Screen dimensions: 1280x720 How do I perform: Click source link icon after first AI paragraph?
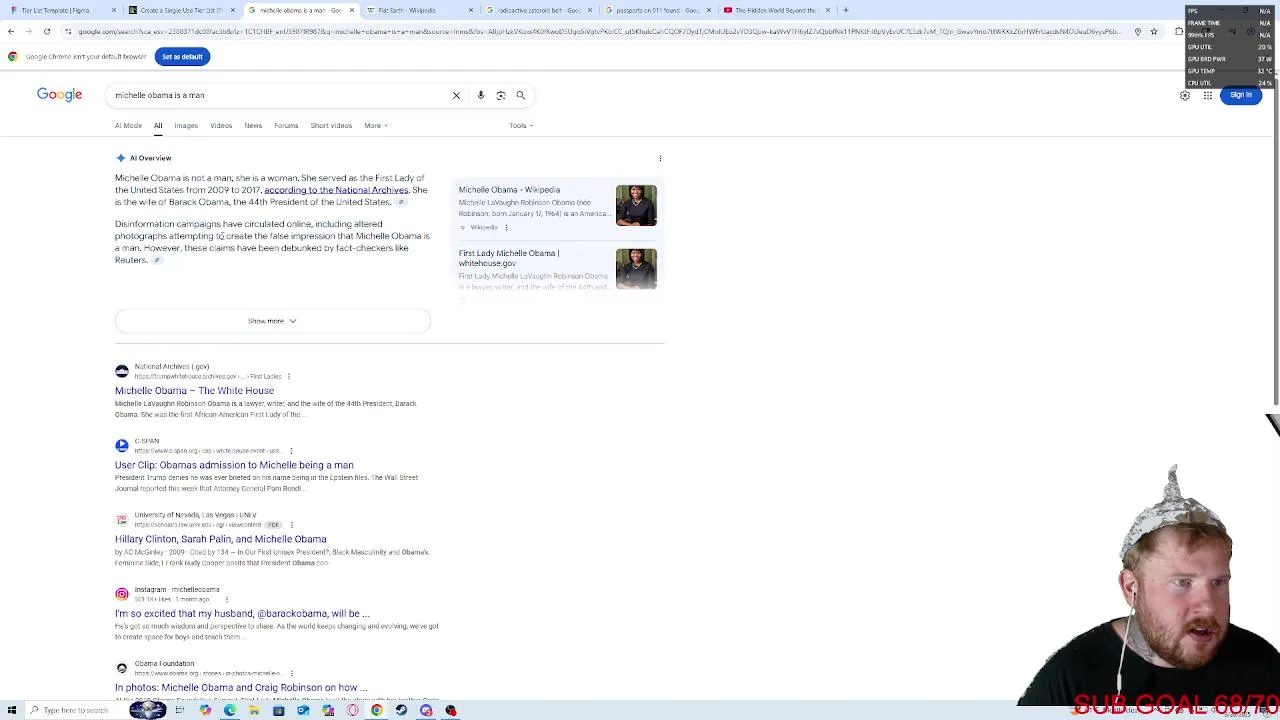coord(401,202)
